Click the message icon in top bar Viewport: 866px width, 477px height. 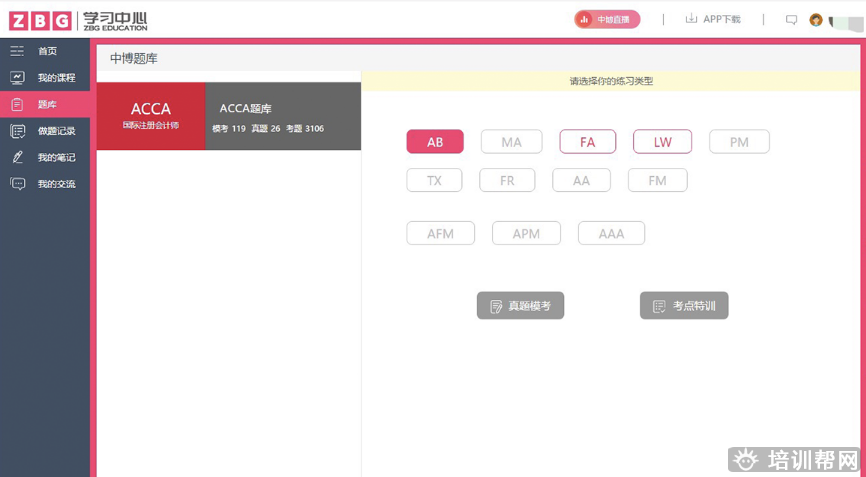[791, 19]
